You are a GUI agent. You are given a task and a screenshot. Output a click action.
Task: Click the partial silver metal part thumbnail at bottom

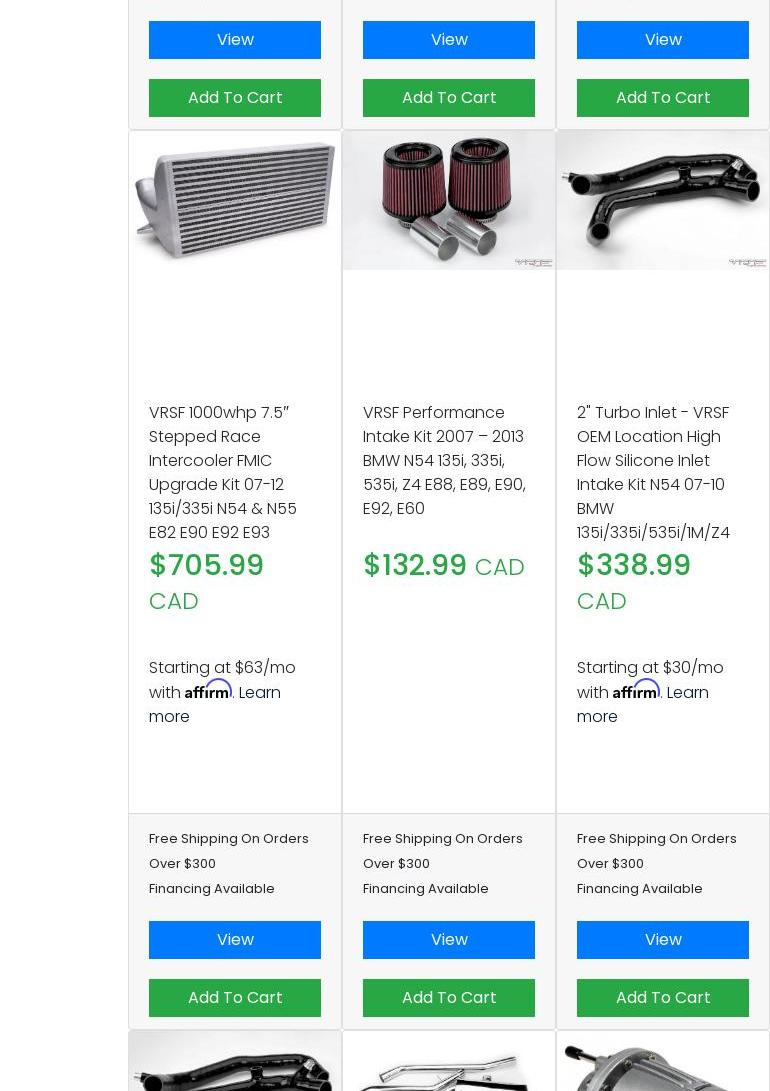coord(663,1068)
